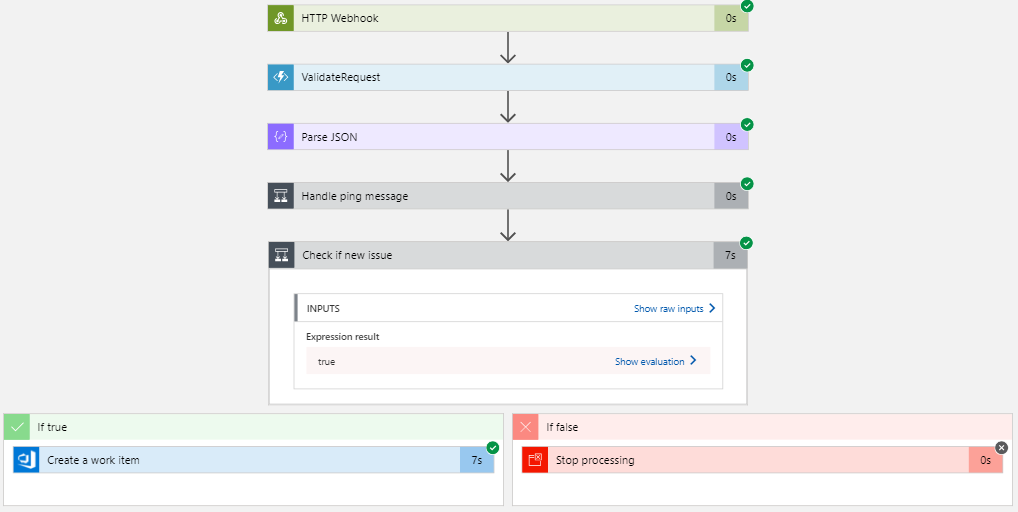Click the Handle ping message condition icon
This screenshot has height=512, width=1018.
coord(281,196)
